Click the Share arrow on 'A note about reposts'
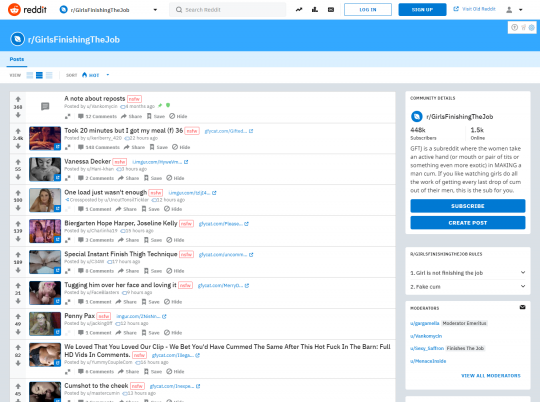 click(x=124, y=116)
